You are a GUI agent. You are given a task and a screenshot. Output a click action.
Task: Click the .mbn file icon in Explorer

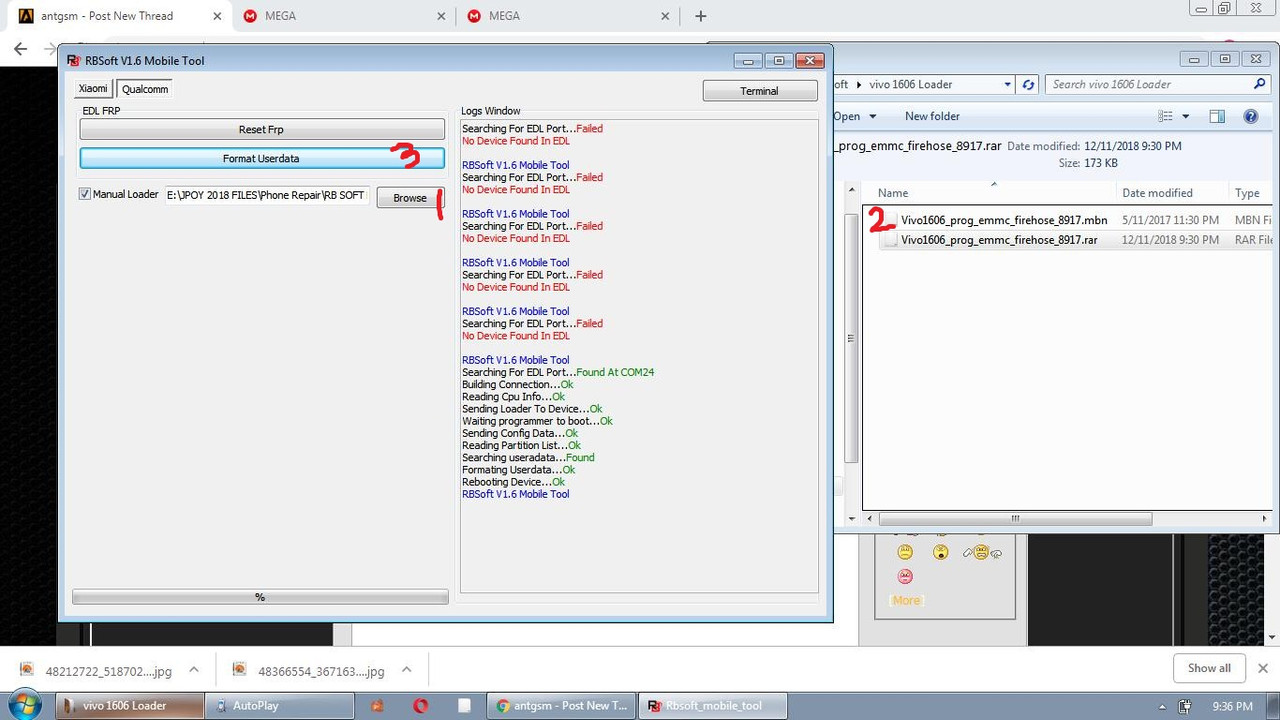889,220
